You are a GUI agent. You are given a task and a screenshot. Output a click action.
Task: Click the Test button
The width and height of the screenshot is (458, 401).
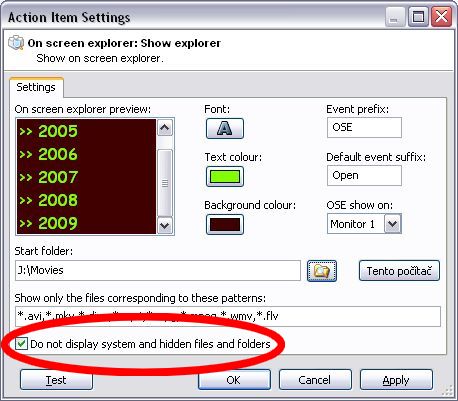pyautogui.click(x=56, y=380)
